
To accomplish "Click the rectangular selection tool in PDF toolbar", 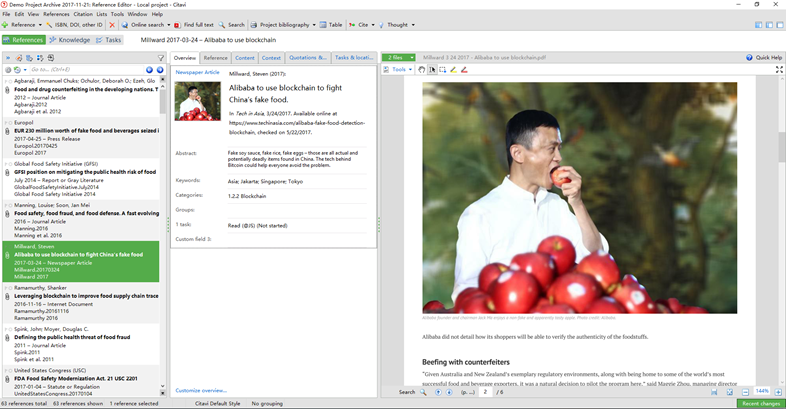I will click(x=443, y=70).
